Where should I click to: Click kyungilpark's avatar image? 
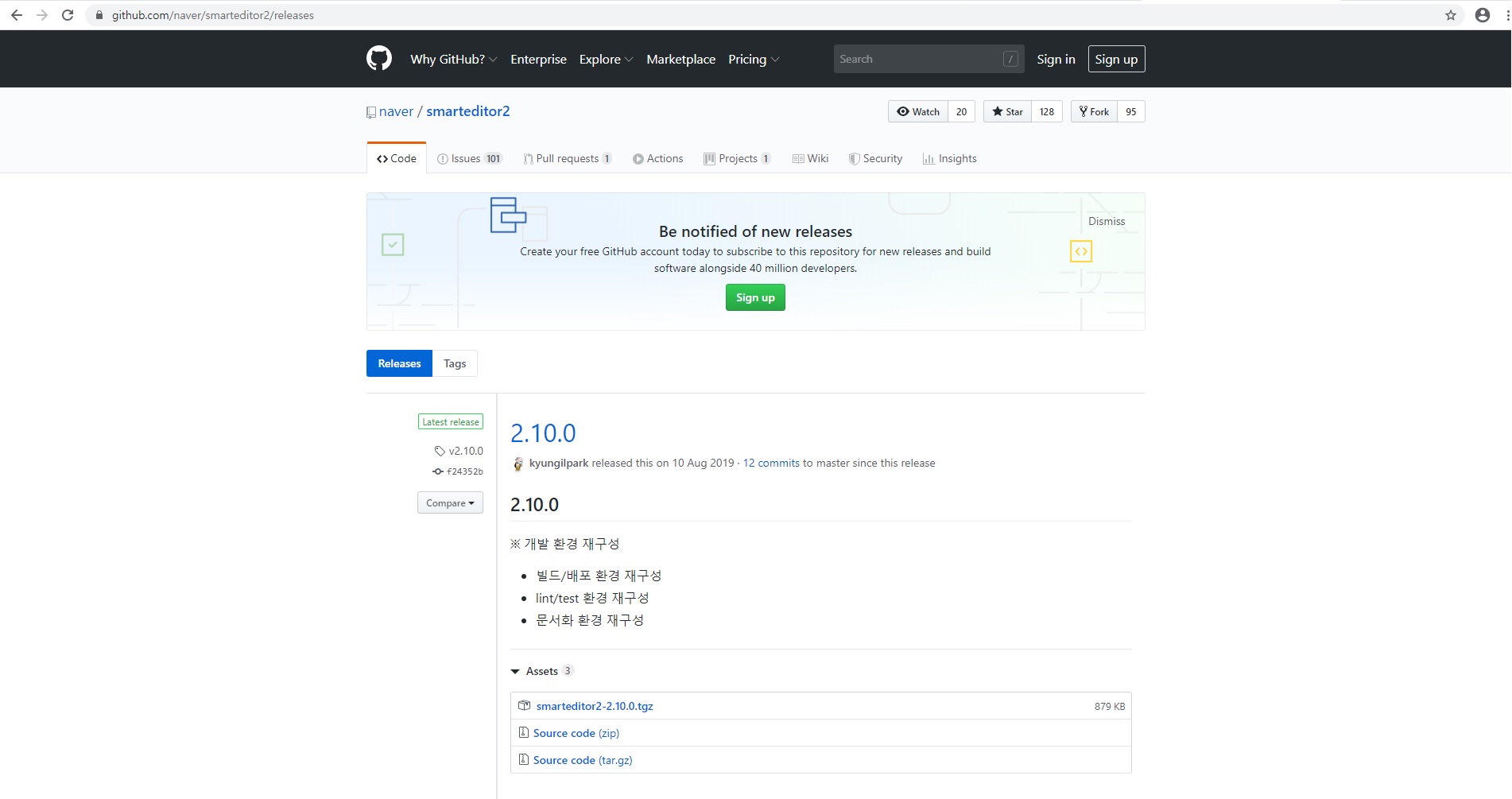pyautogui.click(x=518, y=463)
